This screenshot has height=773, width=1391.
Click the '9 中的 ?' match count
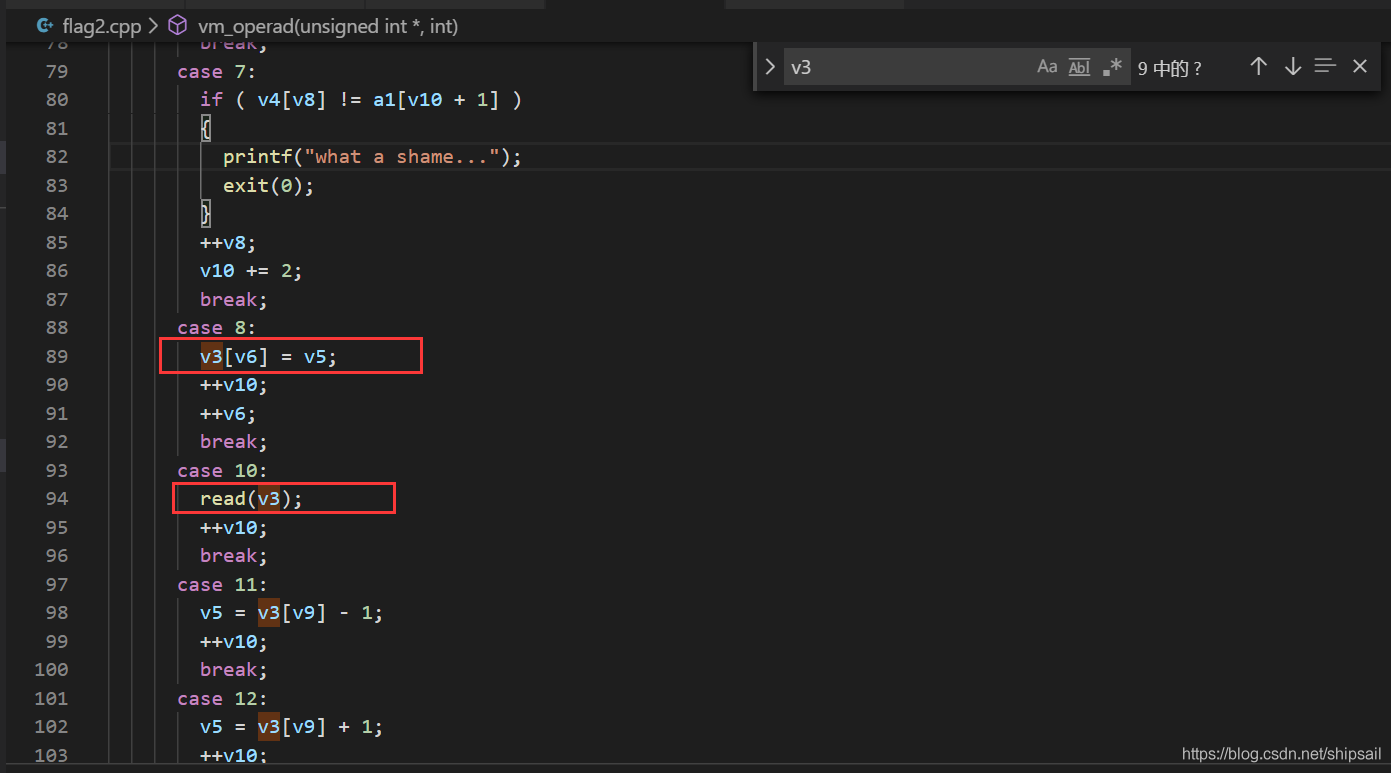point(1170,69)
